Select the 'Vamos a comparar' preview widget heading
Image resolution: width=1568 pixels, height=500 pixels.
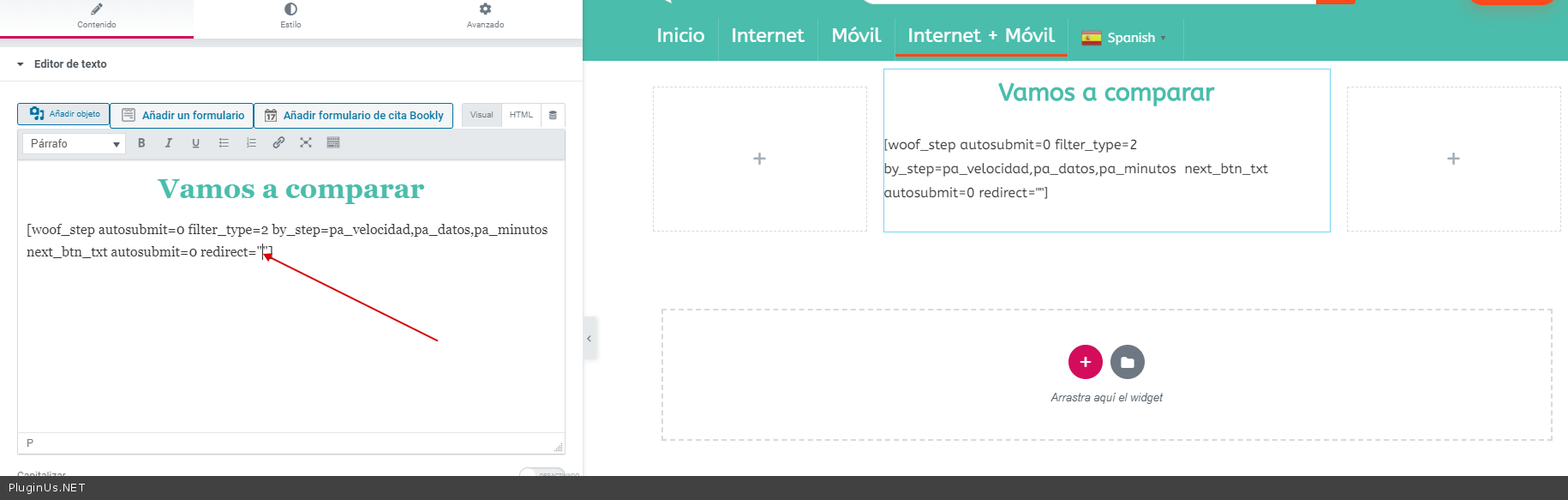pyautogui.click(x=1106, y=93)
